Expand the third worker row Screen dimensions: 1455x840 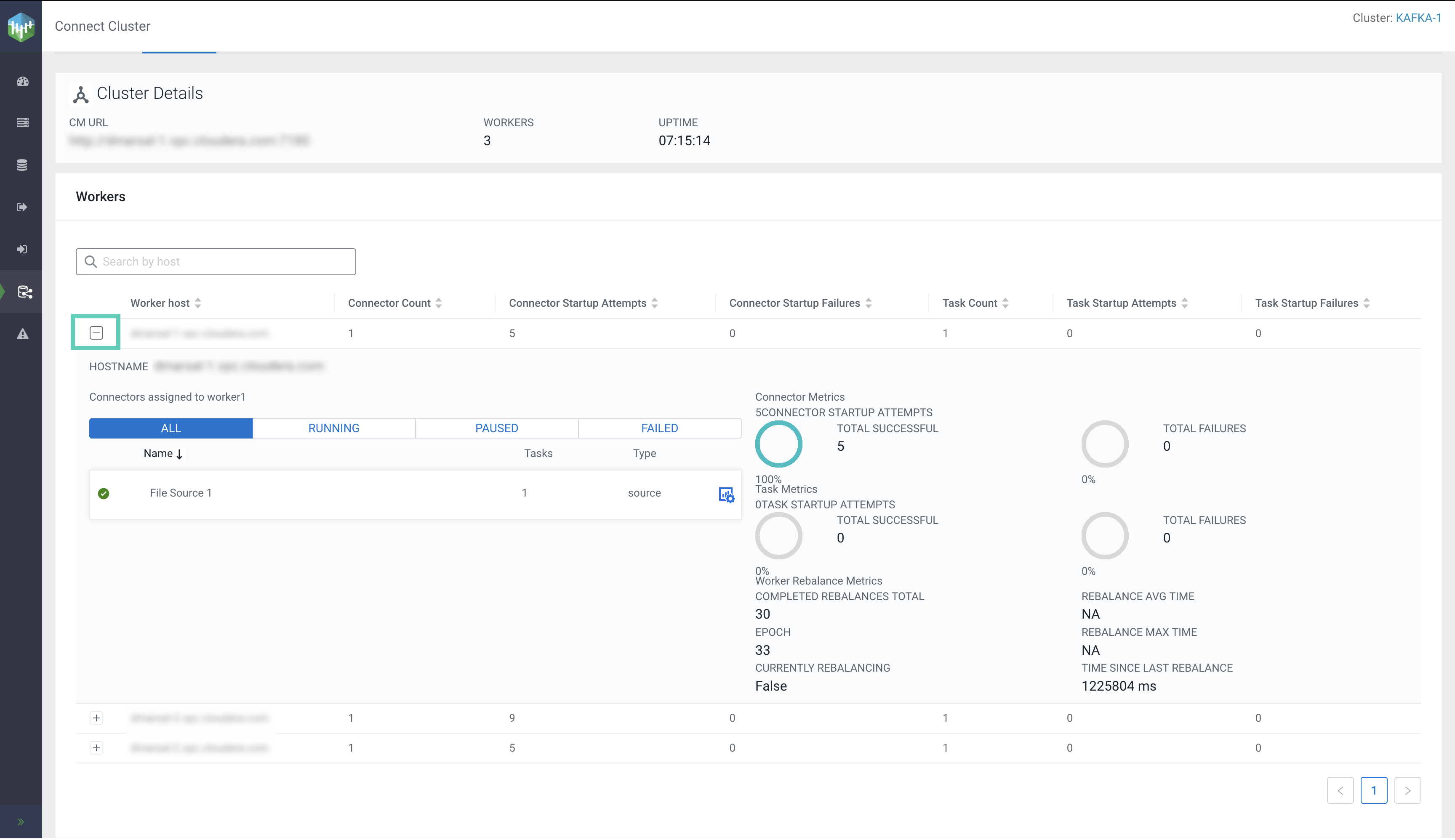(96, 748)
